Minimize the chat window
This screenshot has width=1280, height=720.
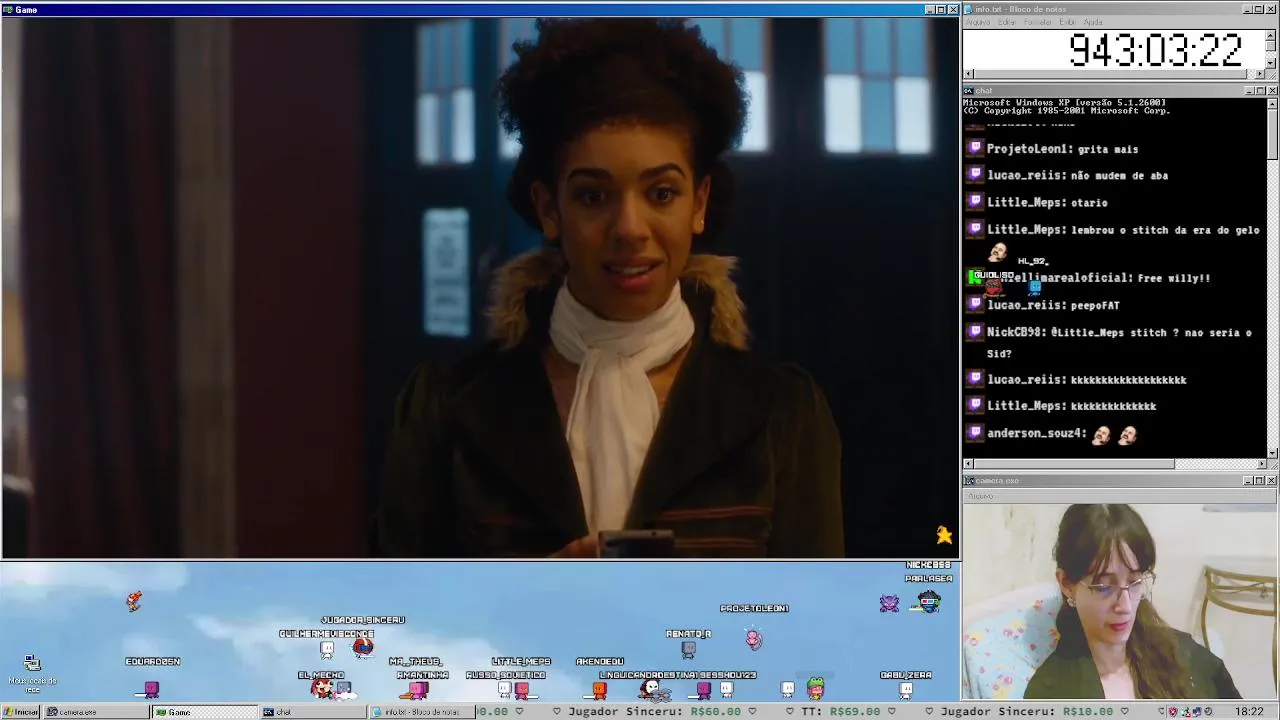(x=1249, y=91)
